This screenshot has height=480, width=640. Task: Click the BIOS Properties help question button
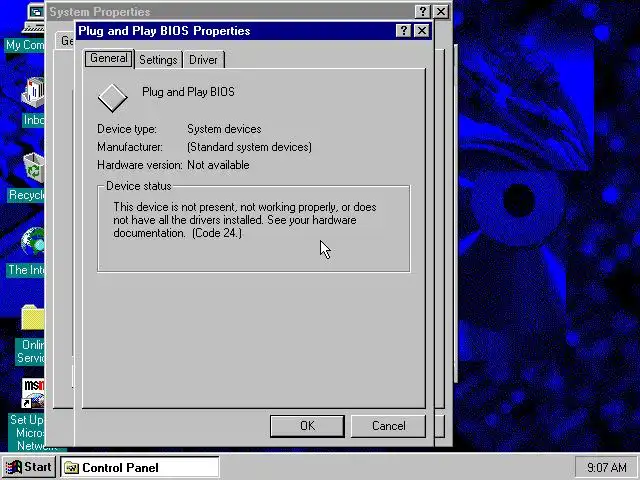pyautogui.click(x=403, y=31)
